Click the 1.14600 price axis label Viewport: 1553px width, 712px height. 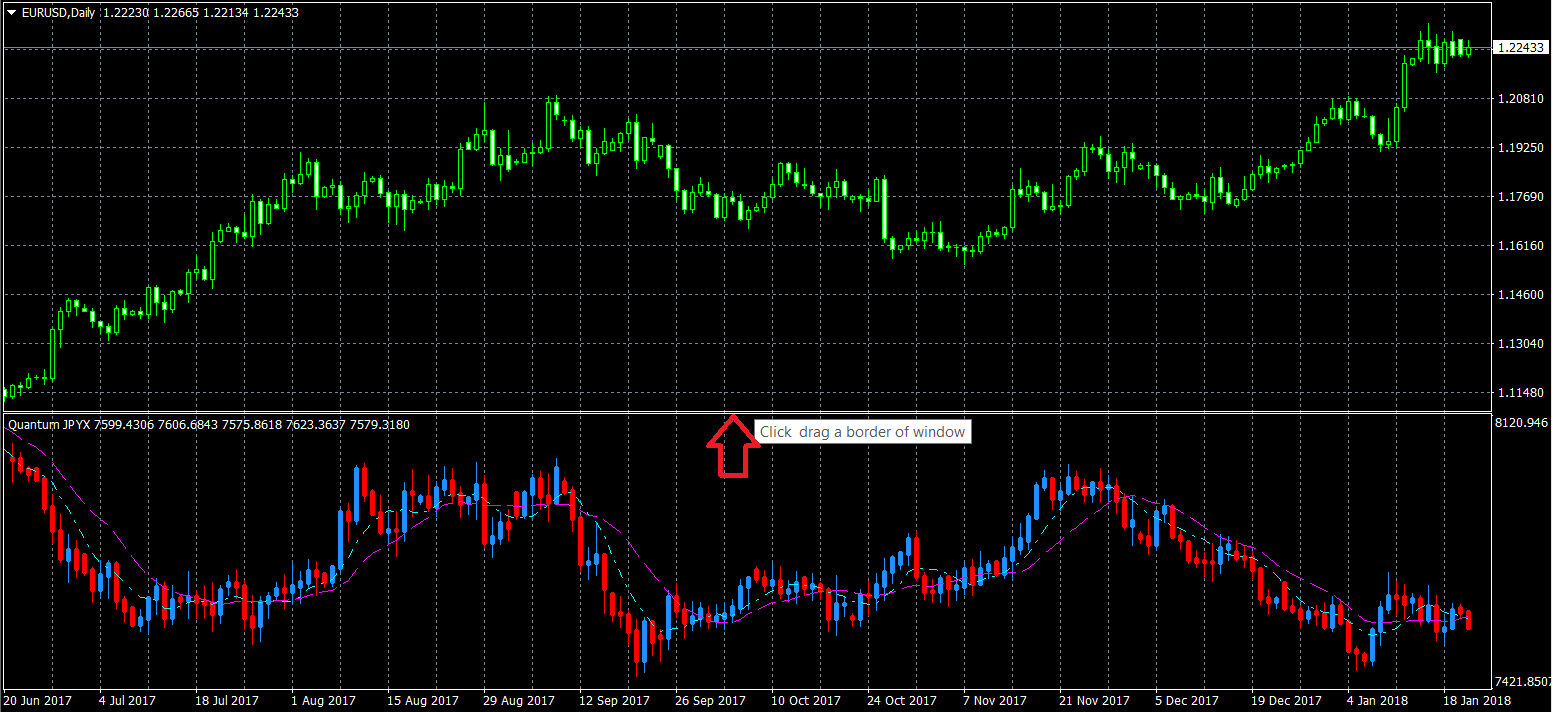pos(1519,295)
